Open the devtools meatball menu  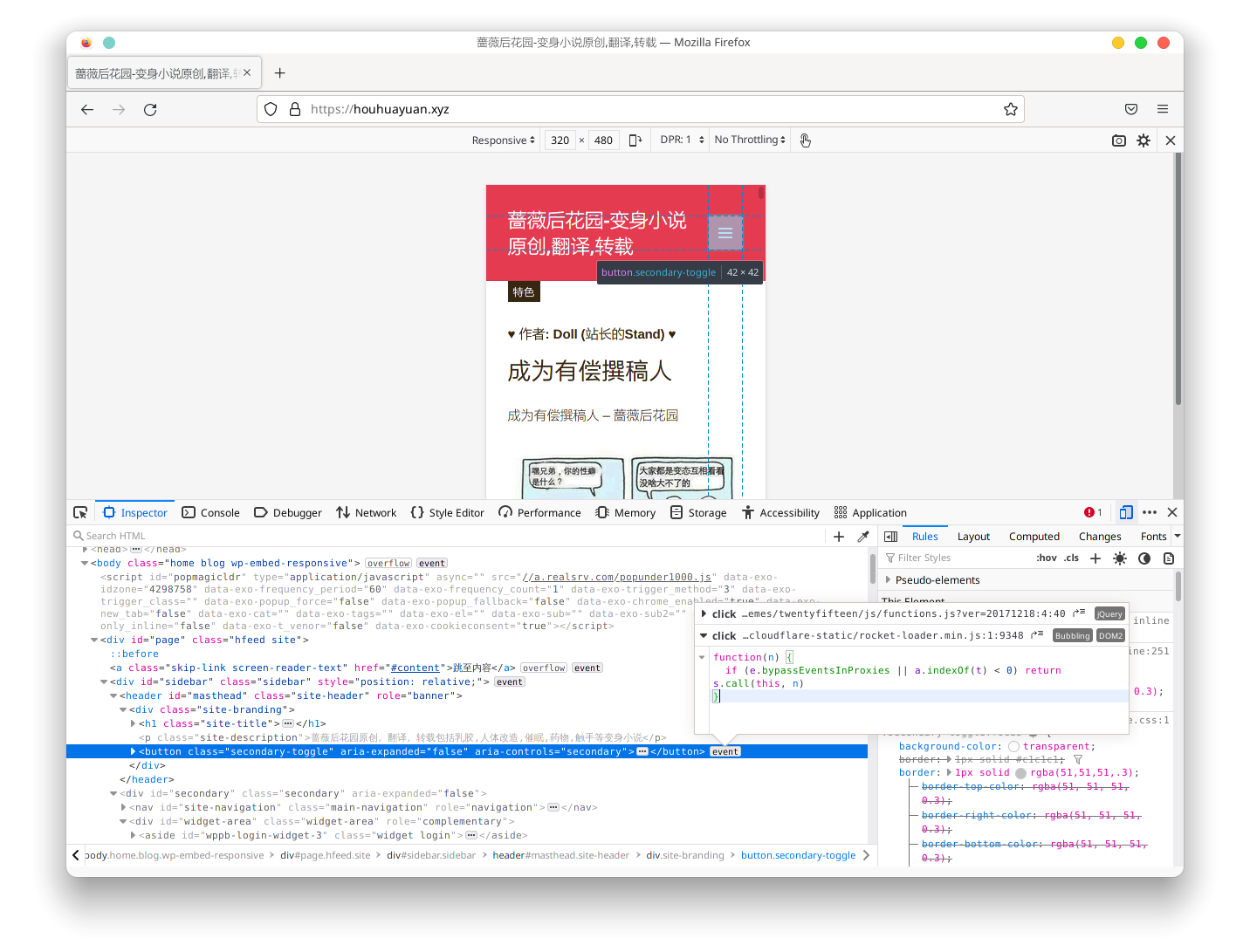click(1150, 512)
